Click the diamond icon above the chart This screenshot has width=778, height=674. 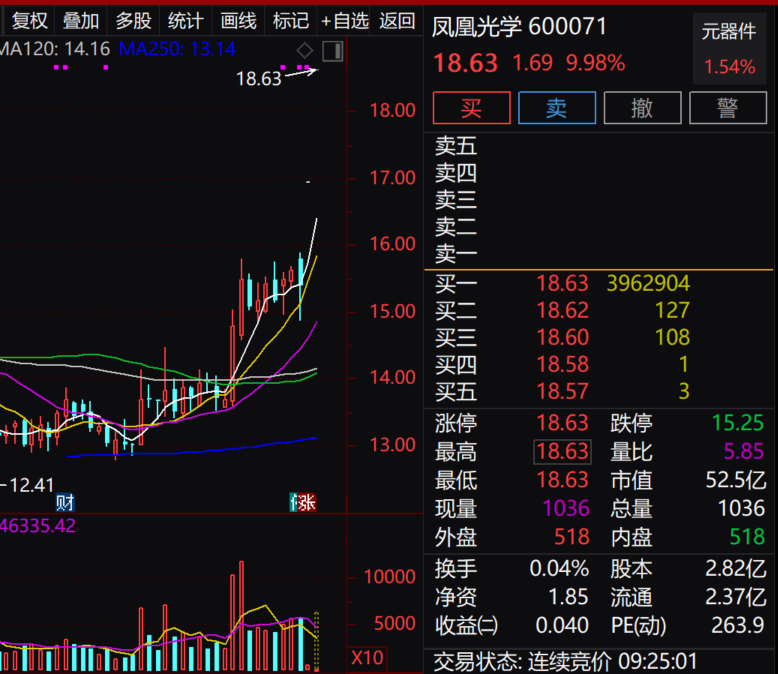point(306,50)
